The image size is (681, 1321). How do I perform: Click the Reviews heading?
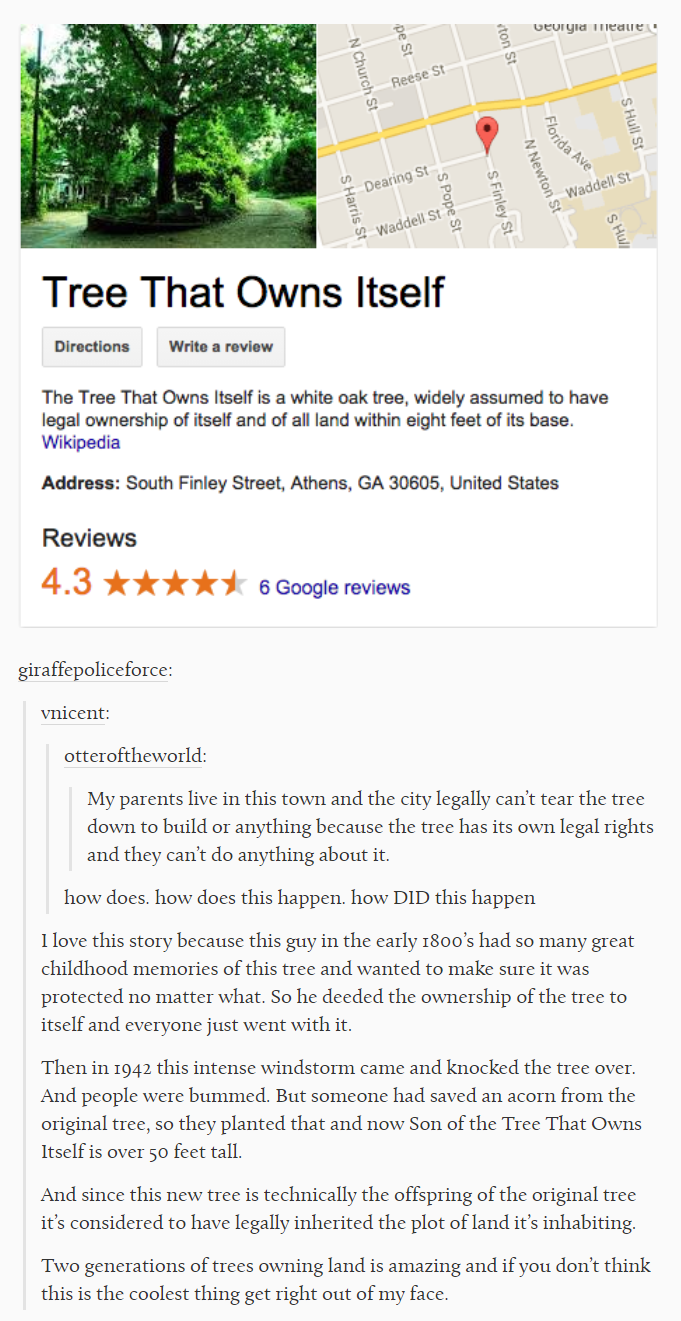coord(89,538)
